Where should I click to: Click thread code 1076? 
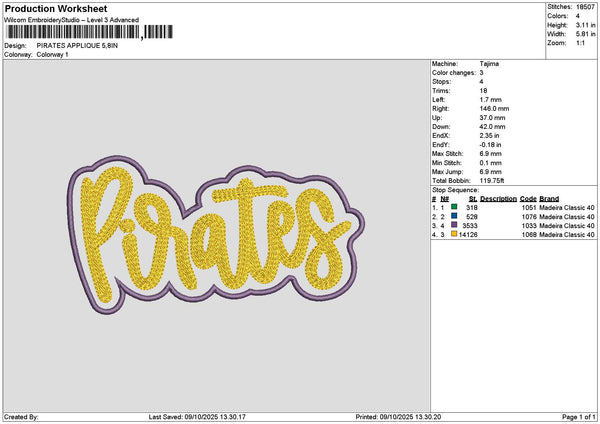coord(529,217)
